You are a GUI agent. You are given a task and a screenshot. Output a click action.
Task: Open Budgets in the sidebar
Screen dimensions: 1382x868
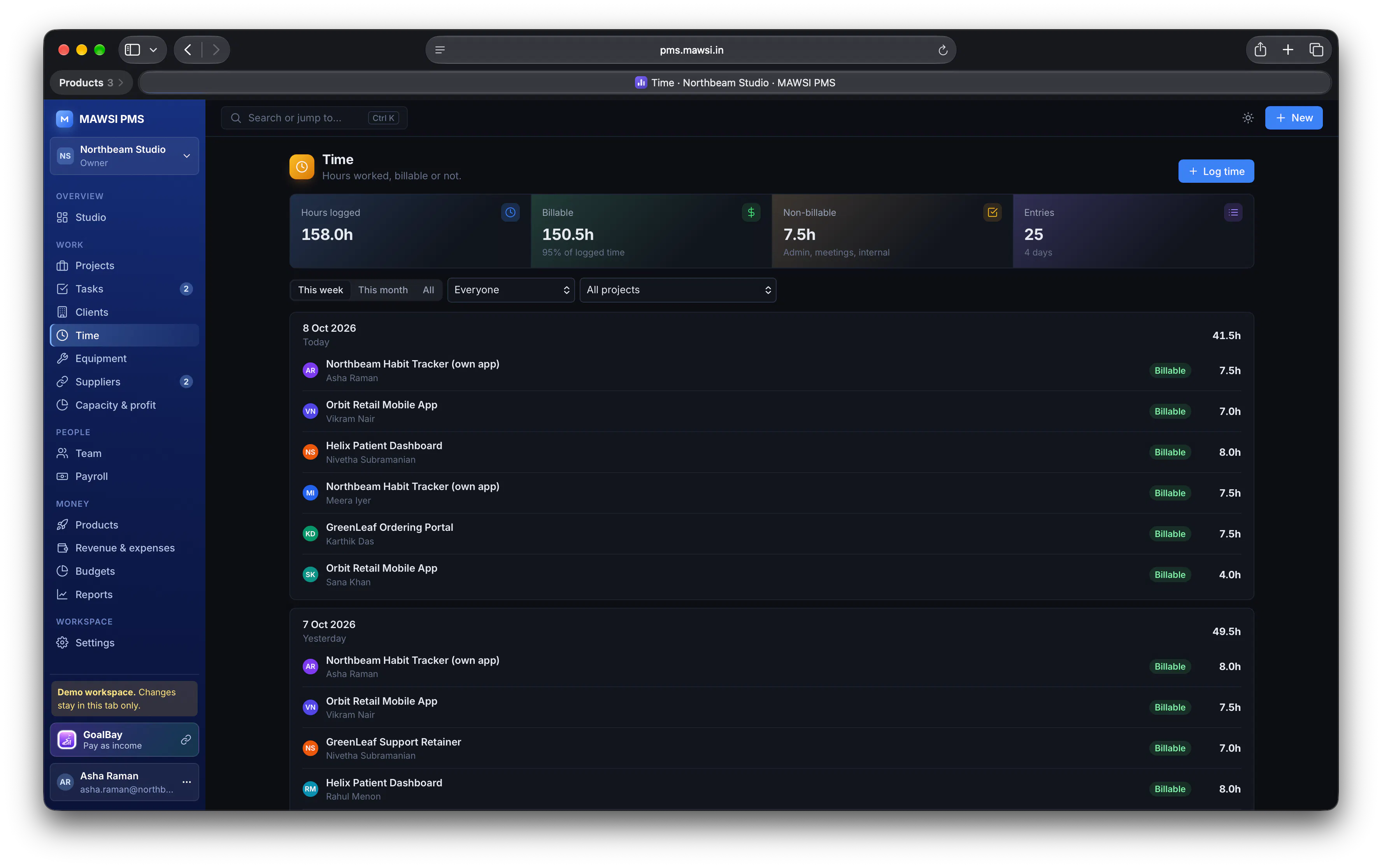click(x=125, y=571)
